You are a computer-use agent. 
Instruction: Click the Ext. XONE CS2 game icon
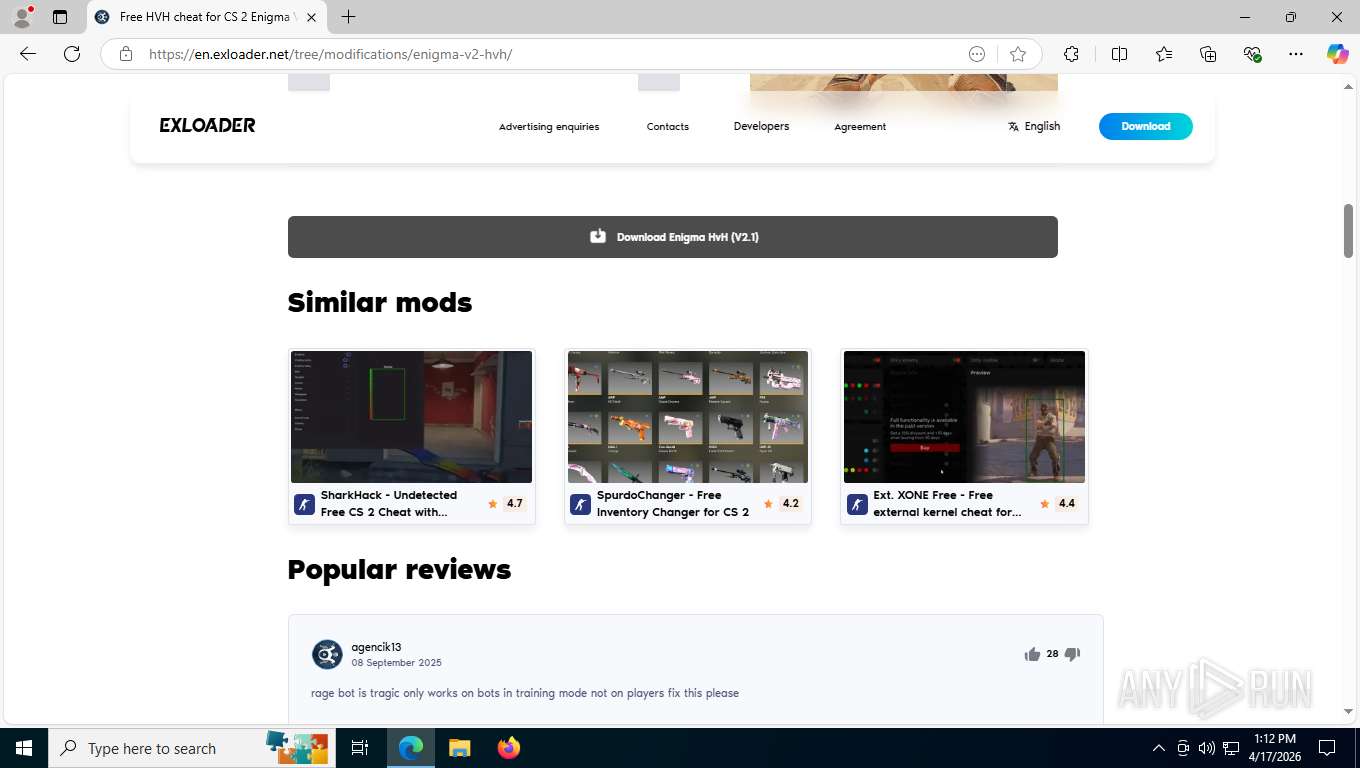click(x=857, y=504)
